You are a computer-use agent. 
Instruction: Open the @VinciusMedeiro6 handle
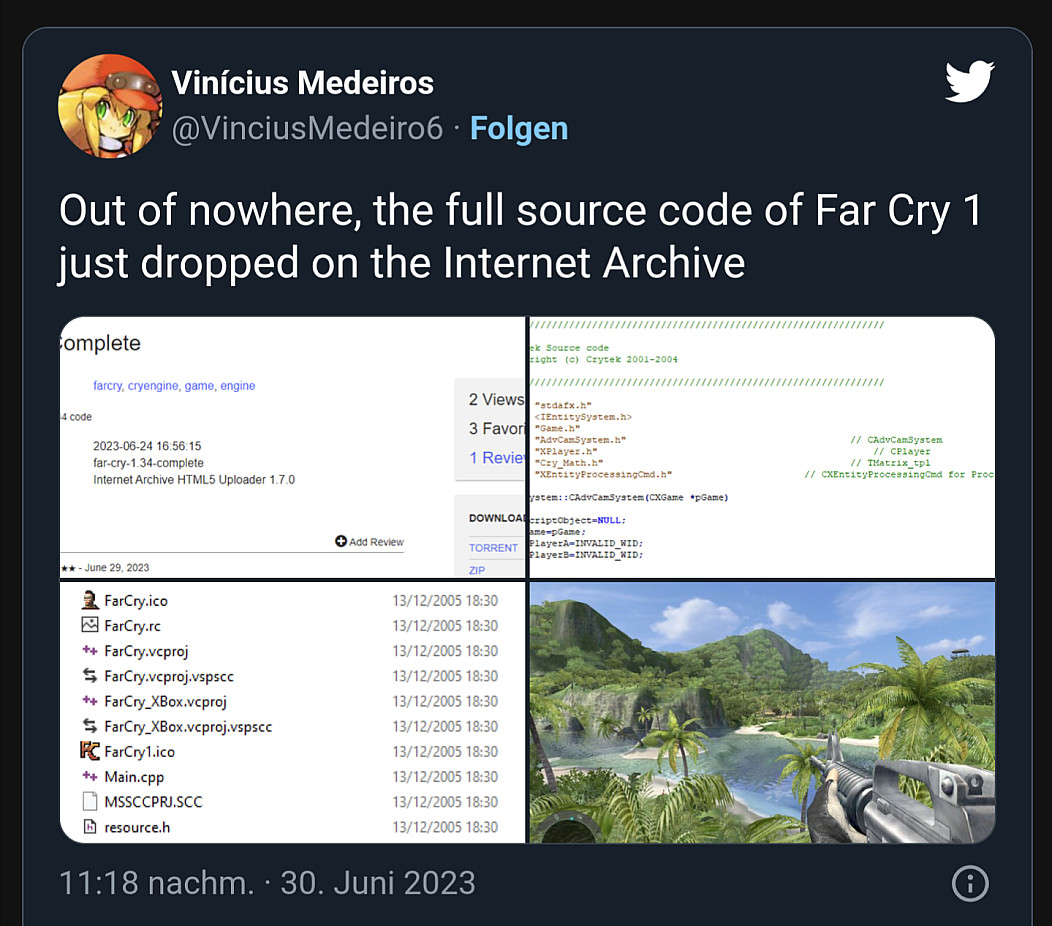(x=307, y=128)
